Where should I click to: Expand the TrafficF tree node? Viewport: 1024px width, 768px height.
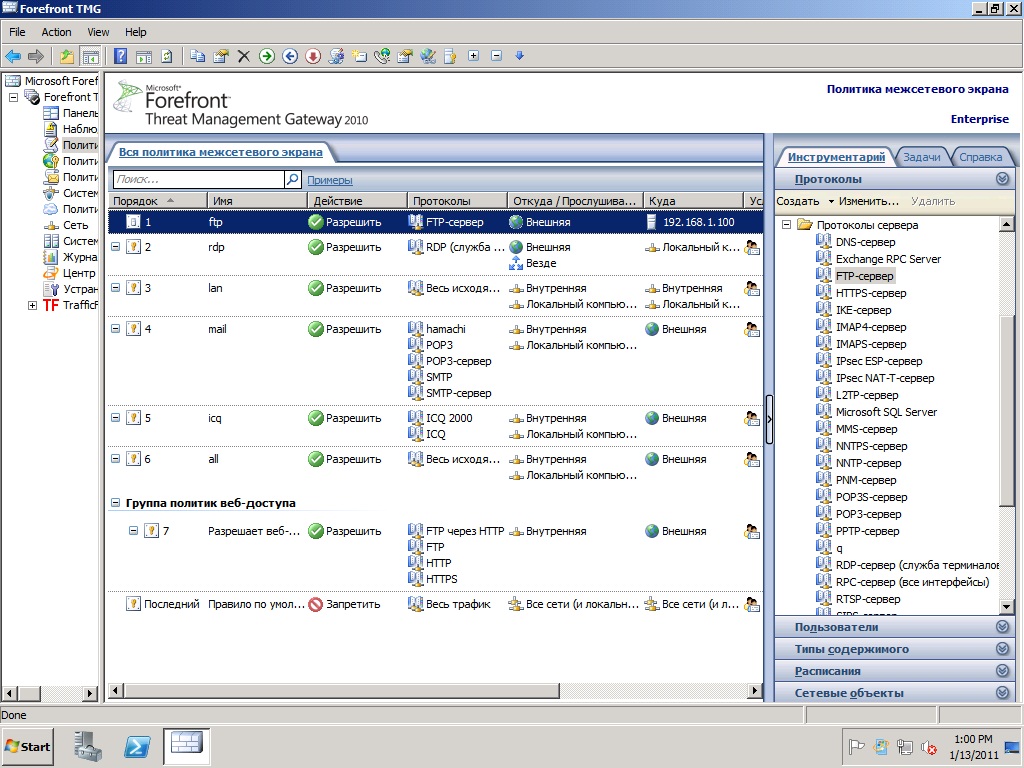pyautogui.click(x=32, y=305)
